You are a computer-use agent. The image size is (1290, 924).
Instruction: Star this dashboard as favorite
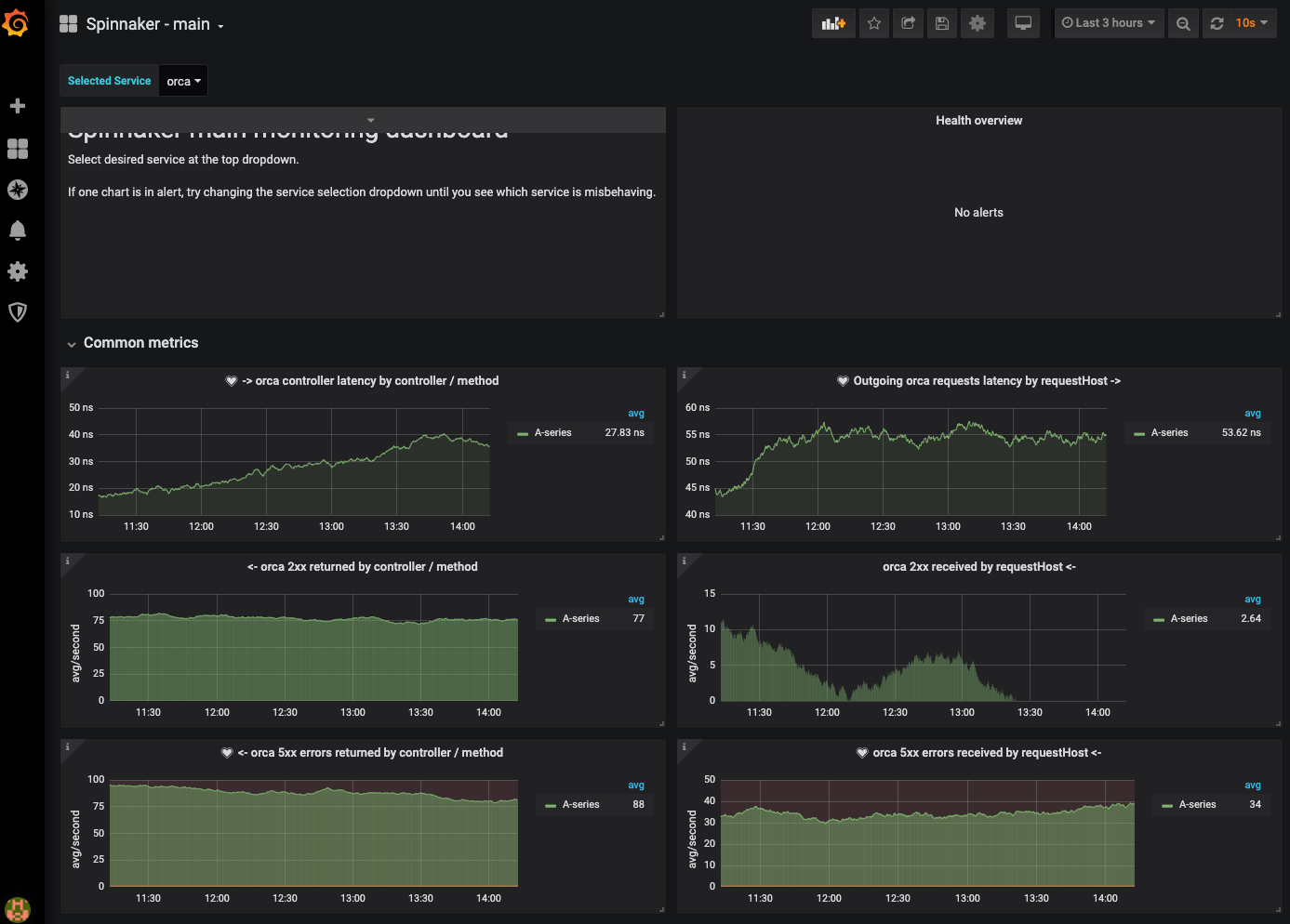coord(874,23)
